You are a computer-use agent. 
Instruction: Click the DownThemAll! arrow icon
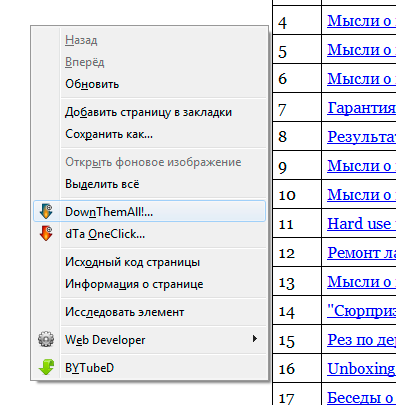pos(46,211)
